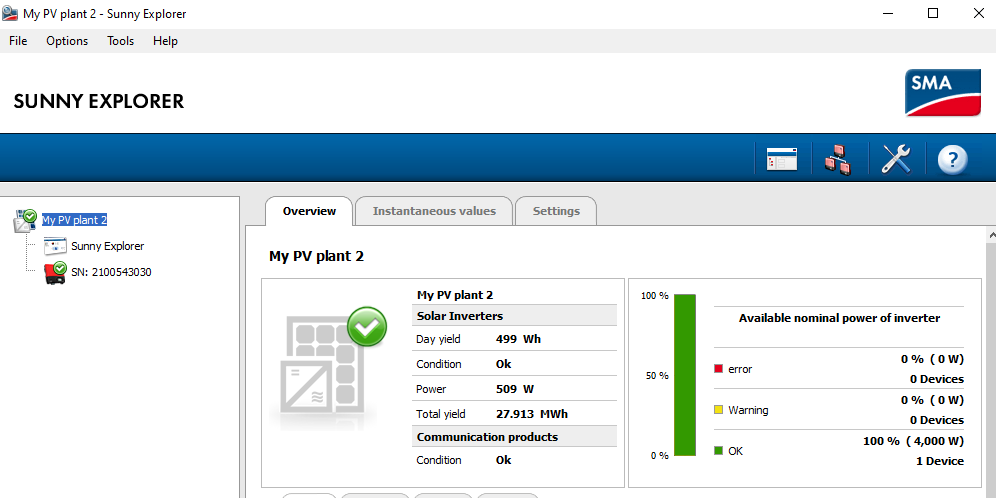Click the Total yield value 27.913 MWh
This screenshot has width=996, height=498.
[532, 414]
